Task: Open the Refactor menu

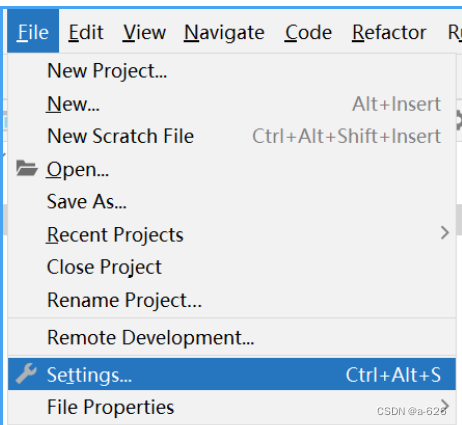Action: click(389, 32)
